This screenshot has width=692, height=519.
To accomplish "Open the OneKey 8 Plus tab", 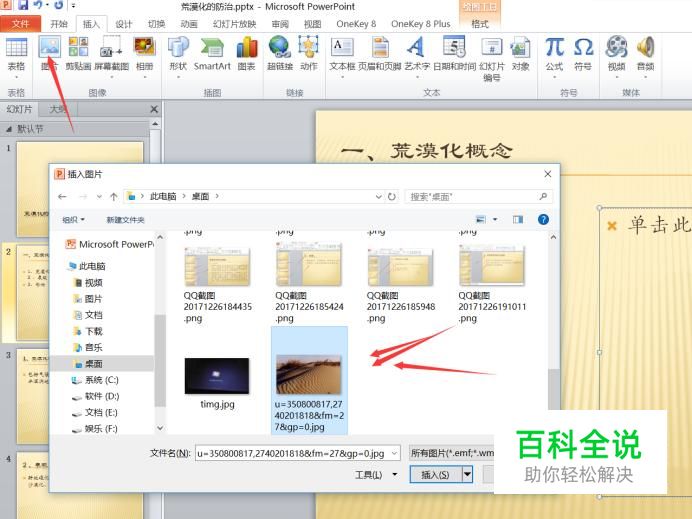I will [421, 24].
